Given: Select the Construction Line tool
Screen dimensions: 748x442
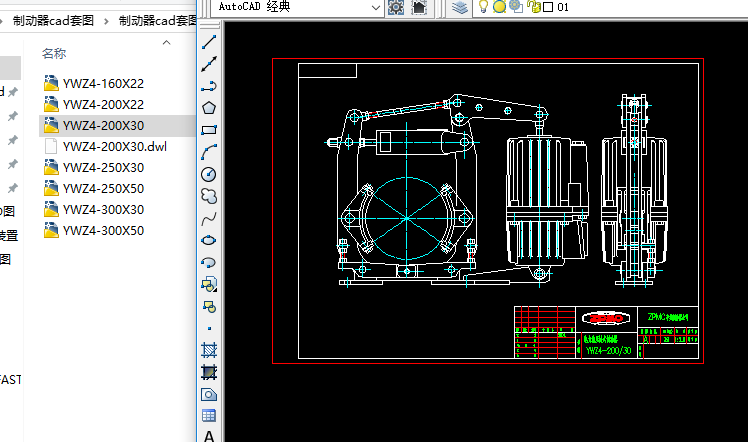Looking at the screenshot, I should coord(209,65).
